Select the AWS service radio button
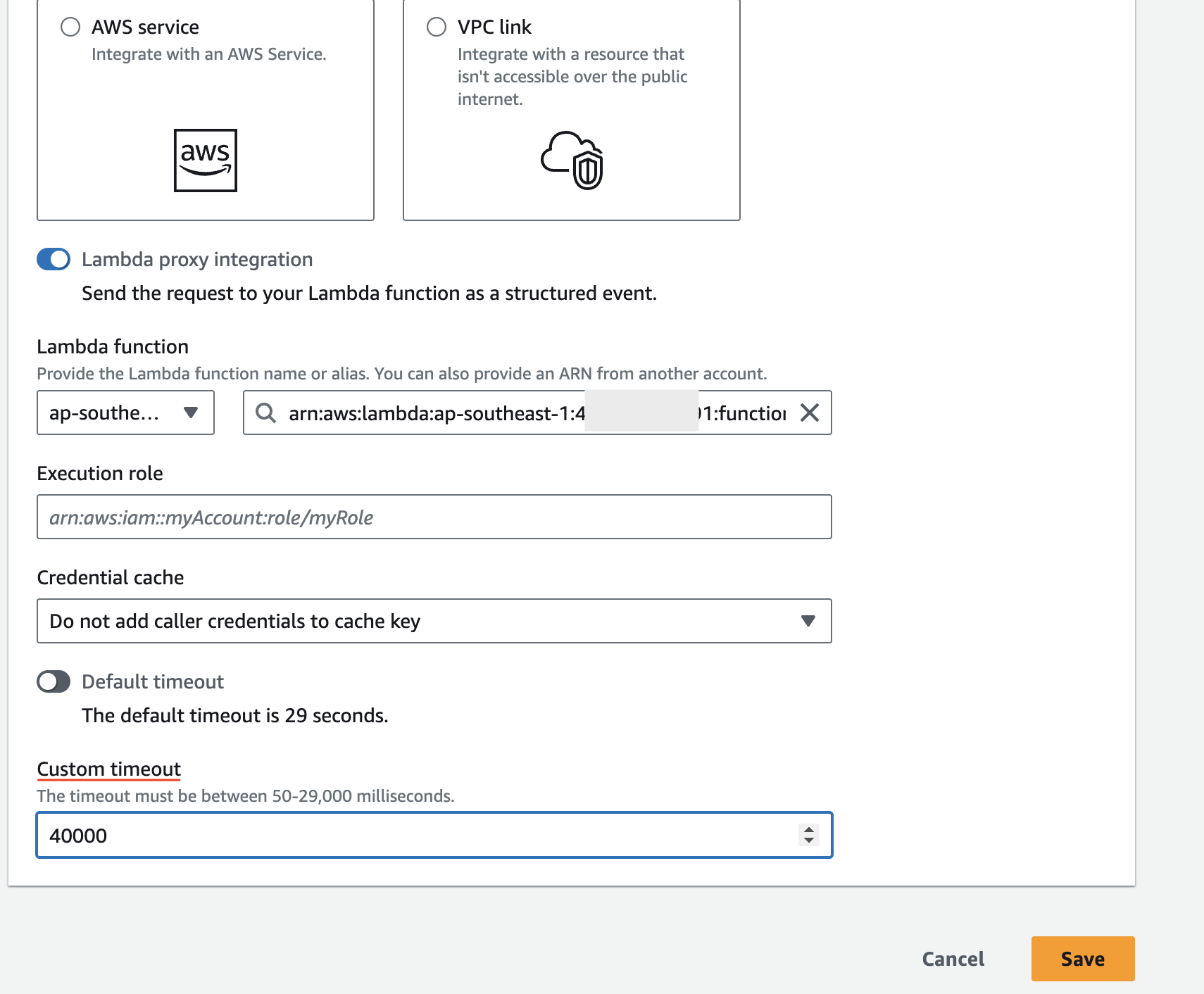 (70, 27)
